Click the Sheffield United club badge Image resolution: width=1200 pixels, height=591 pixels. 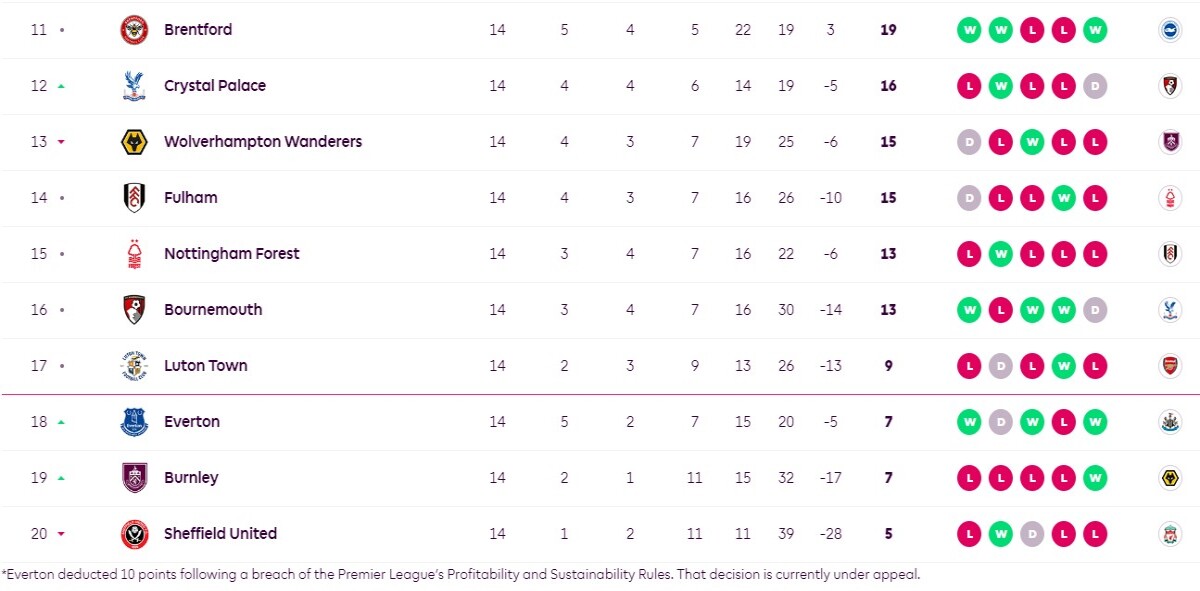(x=134, y=534)
